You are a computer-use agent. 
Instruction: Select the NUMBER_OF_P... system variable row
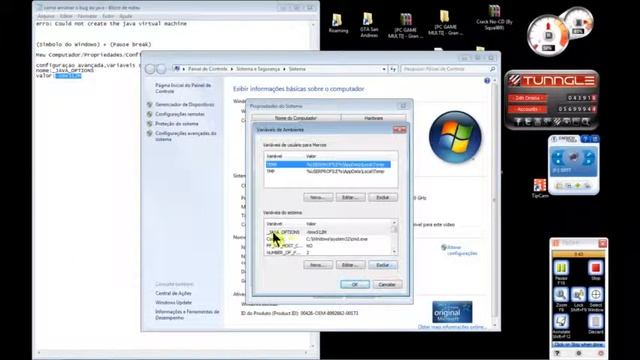[329, 253]
